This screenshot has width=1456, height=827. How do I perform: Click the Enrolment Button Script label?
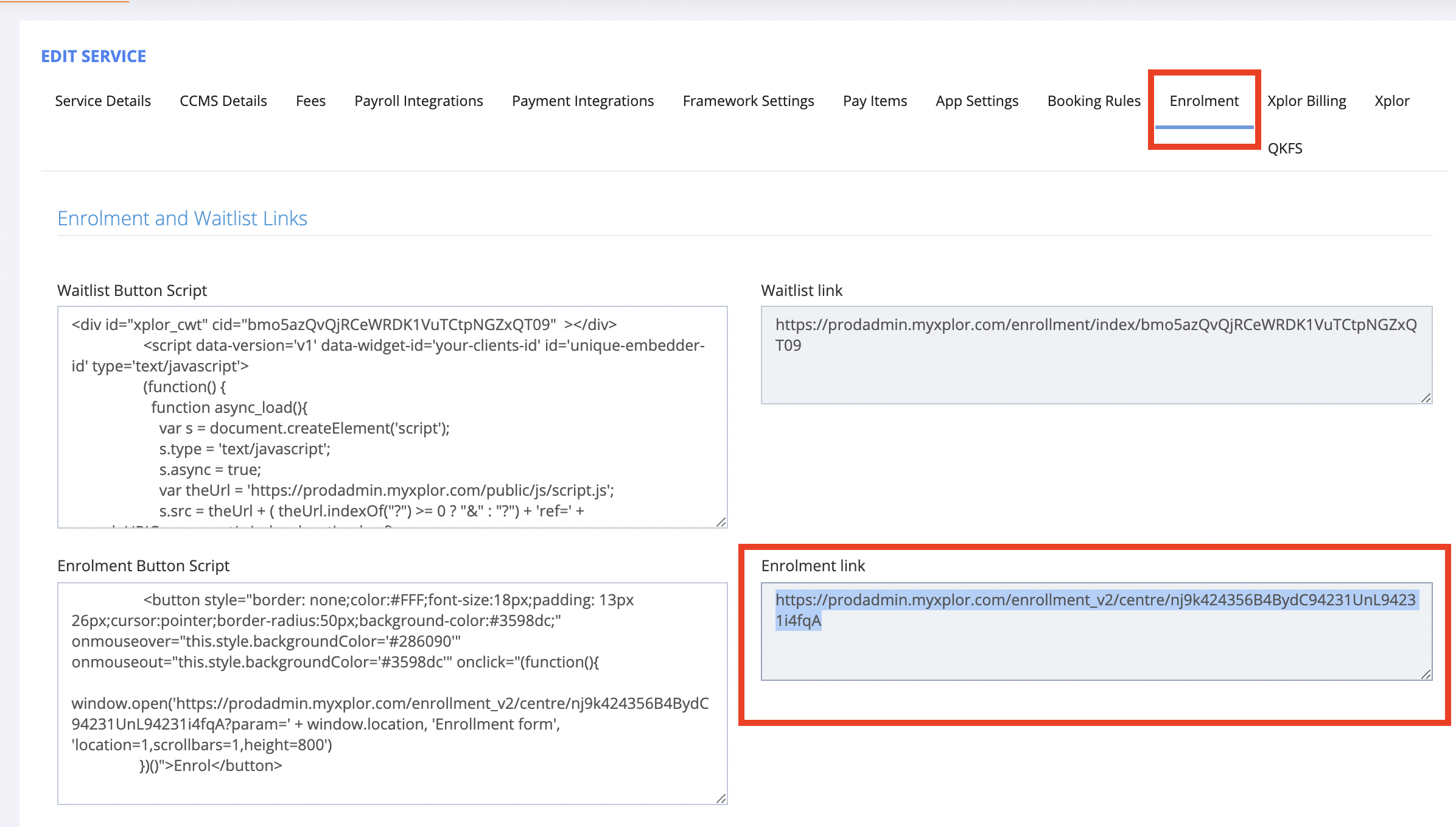point(143,566)
